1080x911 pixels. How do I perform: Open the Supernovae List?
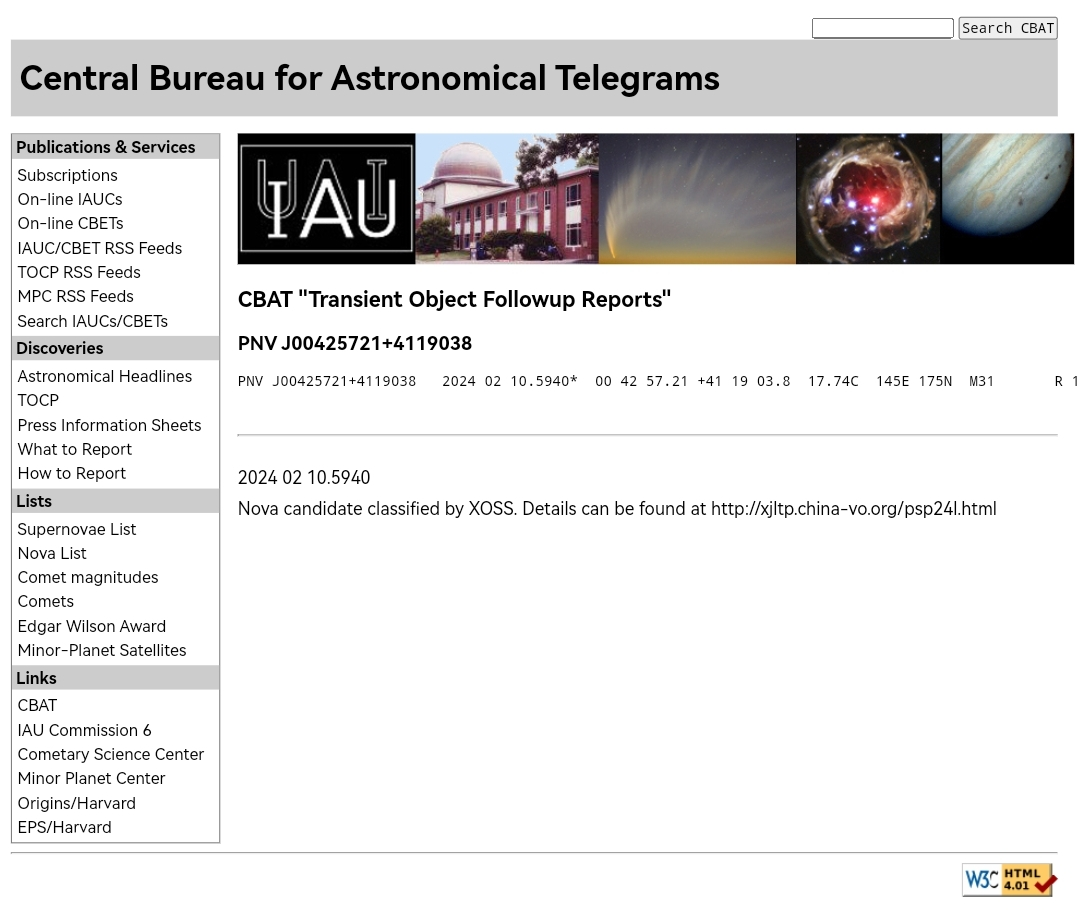pyautogui.click(x=77, y=530)
